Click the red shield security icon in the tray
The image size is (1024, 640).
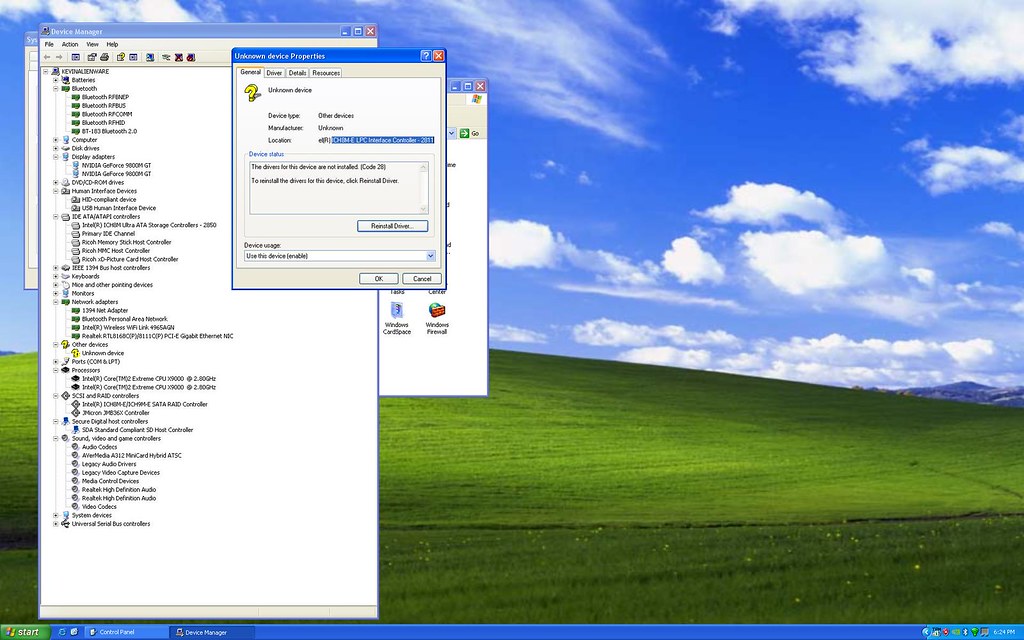(x=946, y=632)
